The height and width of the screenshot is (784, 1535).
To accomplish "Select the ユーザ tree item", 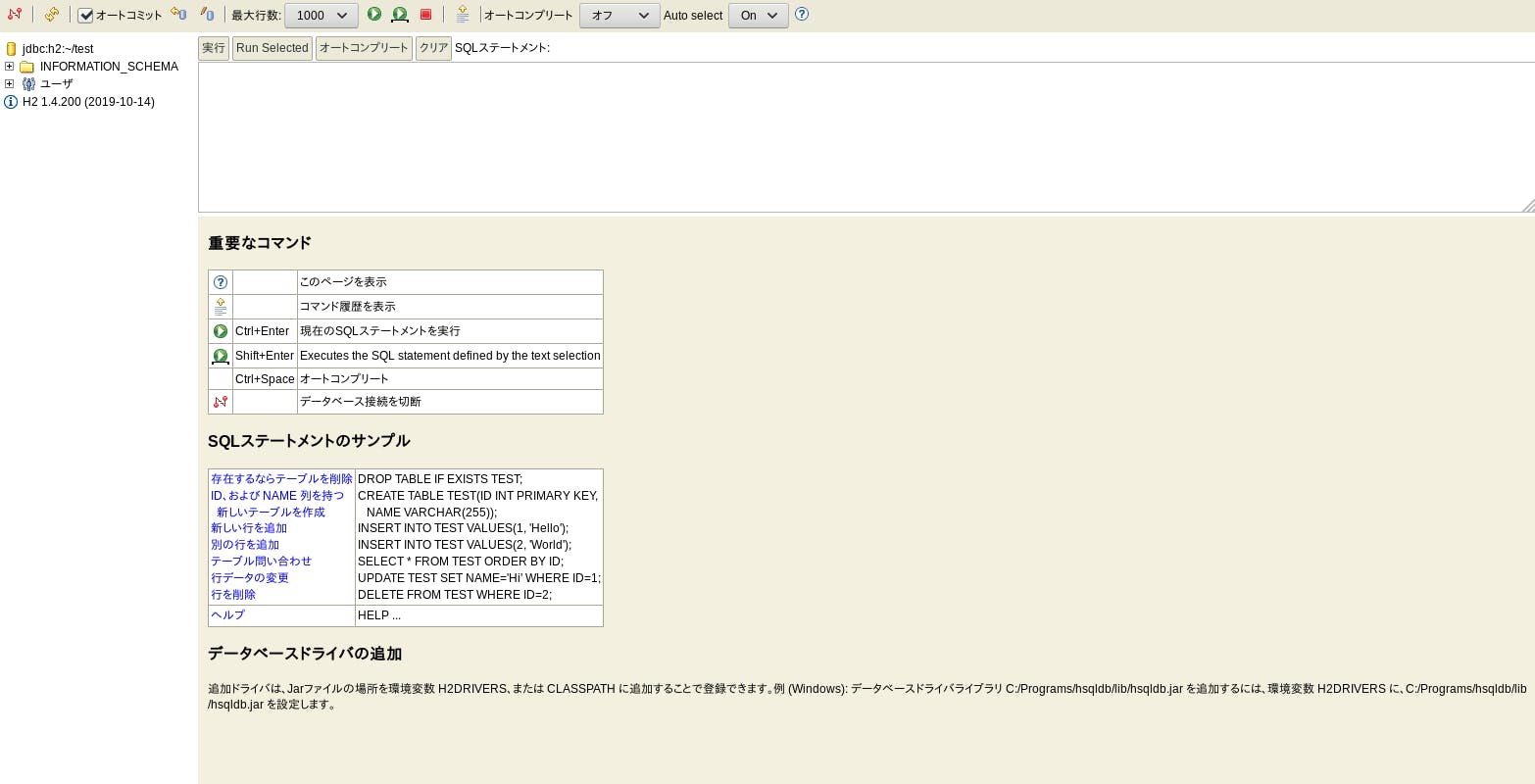I will coord(57,84).
